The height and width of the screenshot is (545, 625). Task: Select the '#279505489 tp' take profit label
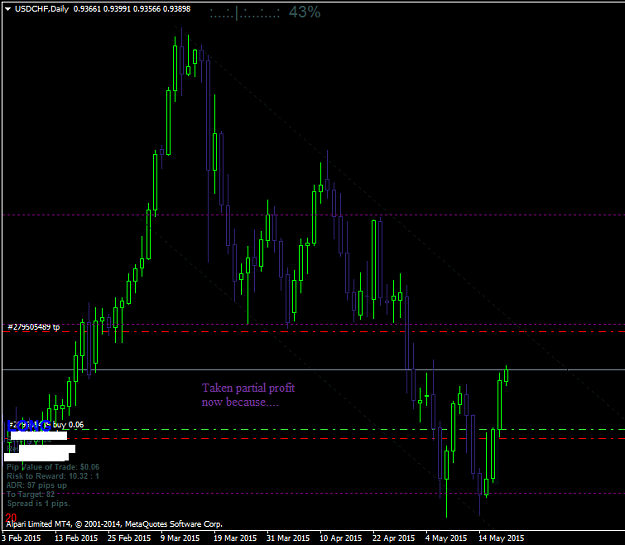click(33, 327)
